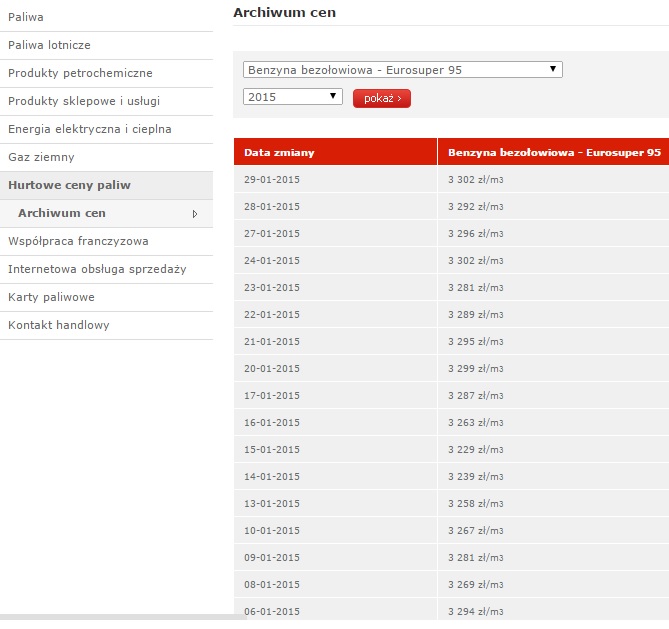Open the Paliwa menu item
Screen dimensions: 669x629
click(x=26, y=17)
